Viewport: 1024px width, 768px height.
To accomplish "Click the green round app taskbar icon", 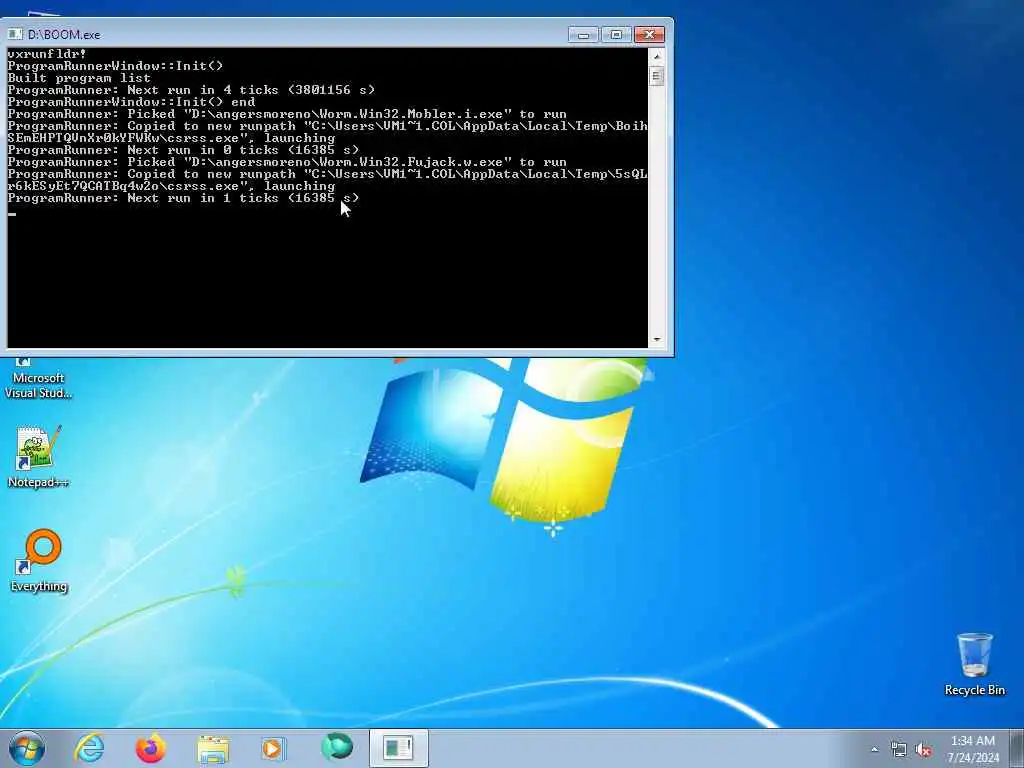I will point(336,747).
